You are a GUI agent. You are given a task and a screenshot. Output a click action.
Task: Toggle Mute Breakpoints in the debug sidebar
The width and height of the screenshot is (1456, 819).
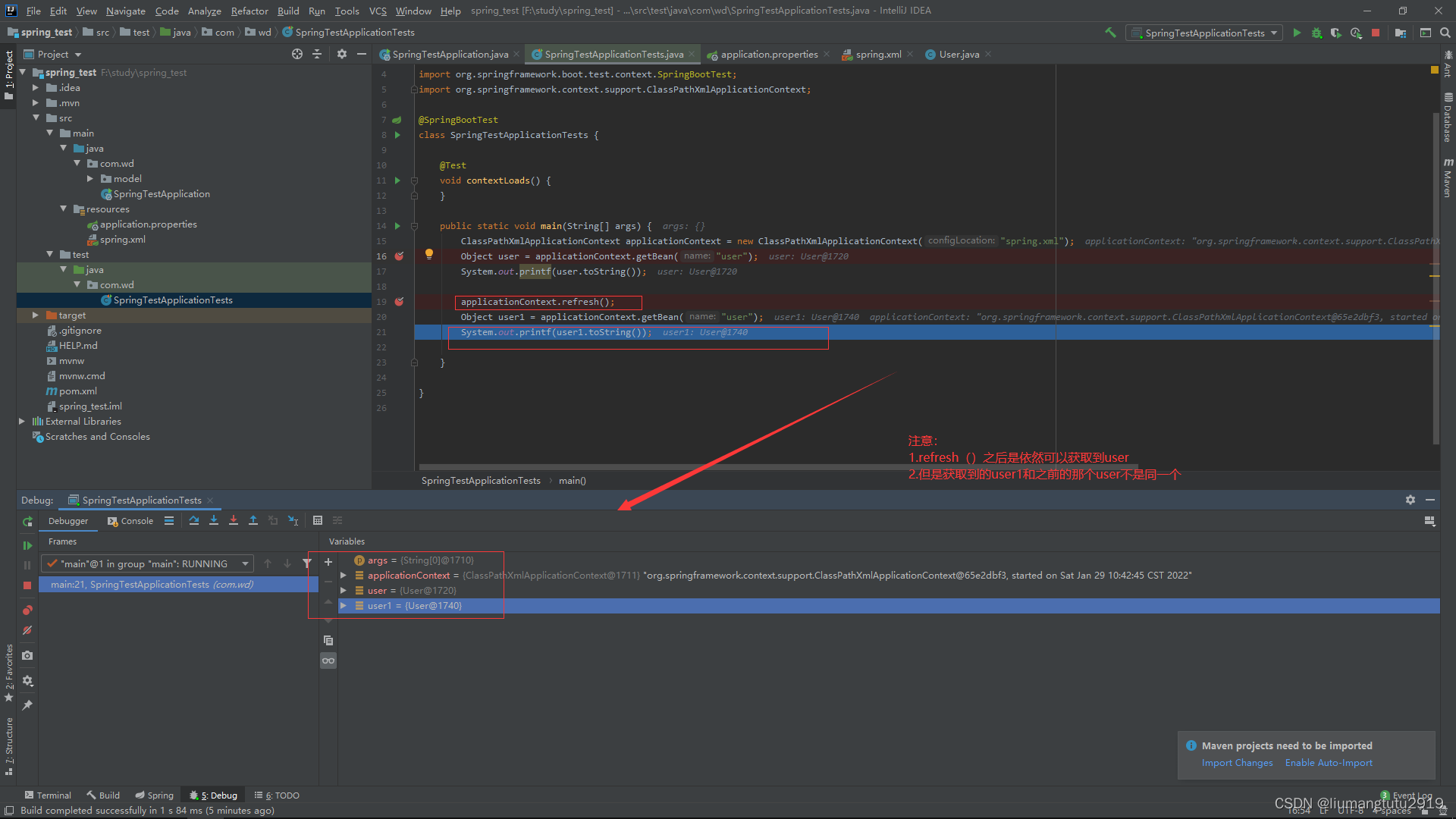[x=27, y=630]
